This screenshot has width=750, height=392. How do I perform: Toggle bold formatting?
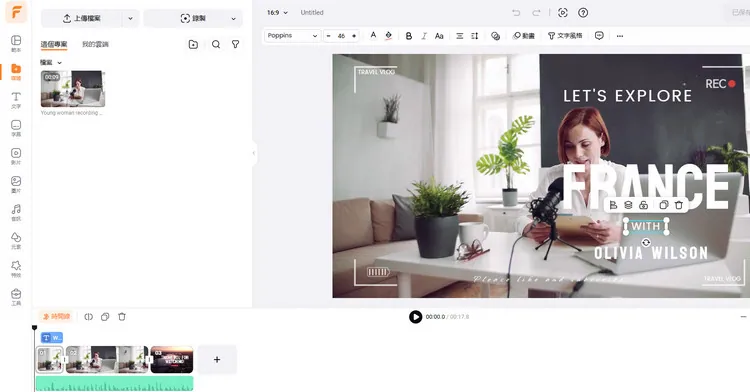tap(408, 36)
